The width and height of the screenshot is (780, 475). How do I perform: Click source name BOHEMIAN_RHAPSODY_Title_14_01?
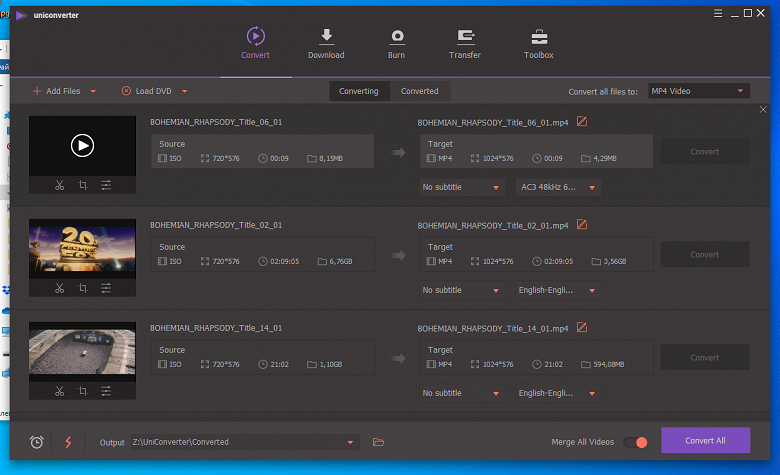coord(216,328)
